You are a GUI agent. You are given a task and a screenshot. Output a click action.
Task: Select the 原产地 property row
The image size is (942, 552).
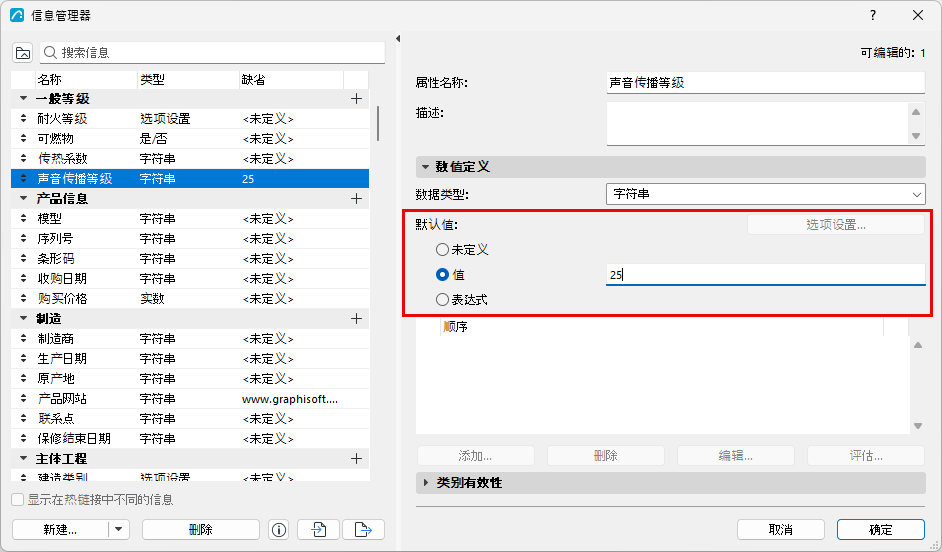pos(190,378)
